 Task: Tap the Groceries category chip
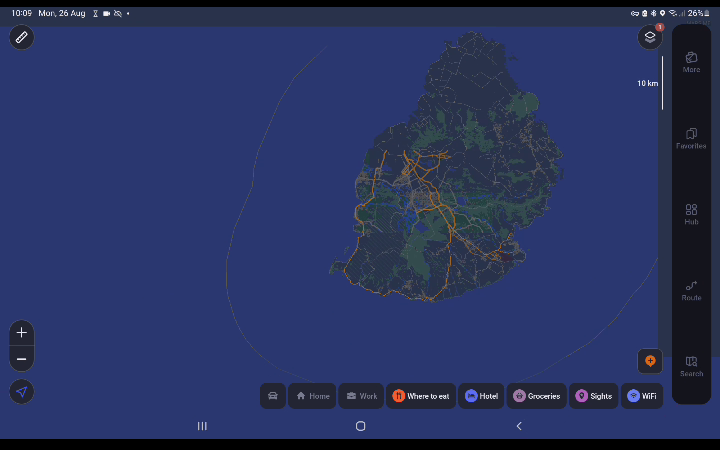(x=537, y=396)
